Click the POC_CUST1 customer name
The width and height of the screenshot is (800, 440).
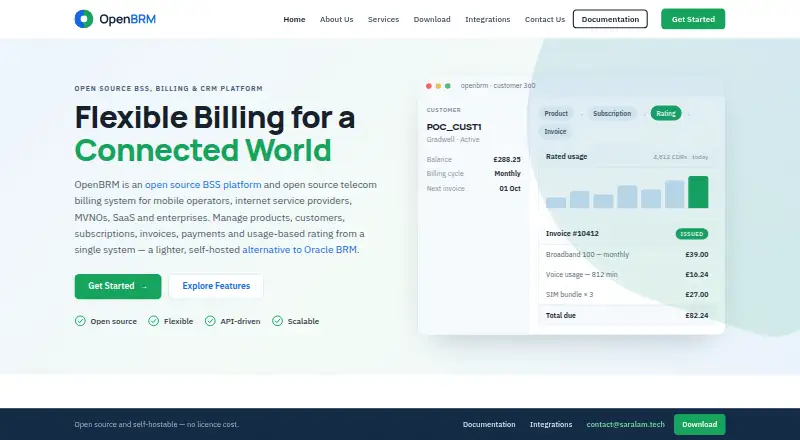point(454,127)
